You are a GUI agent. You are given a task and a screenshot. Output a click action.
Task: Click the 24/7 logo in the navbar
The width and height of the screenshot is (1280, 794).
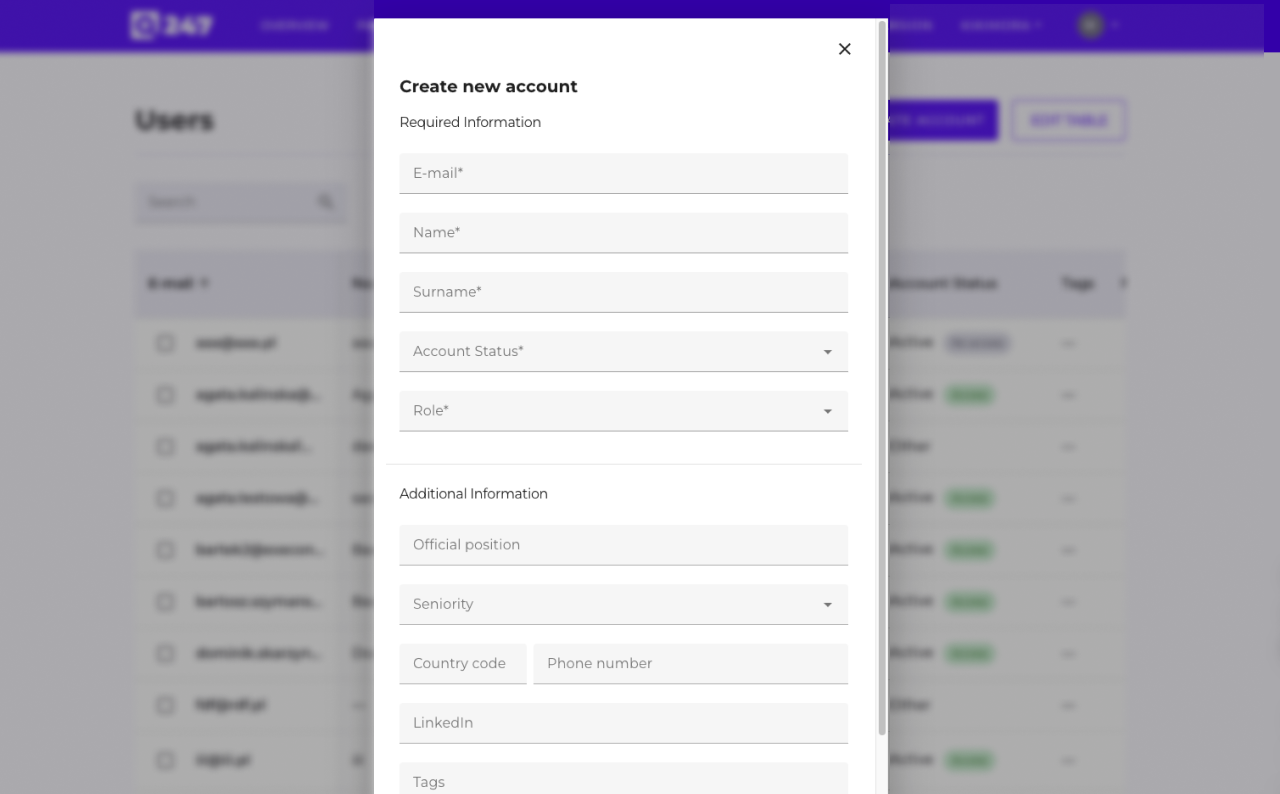pyautogui.click(x=172, y=25)
